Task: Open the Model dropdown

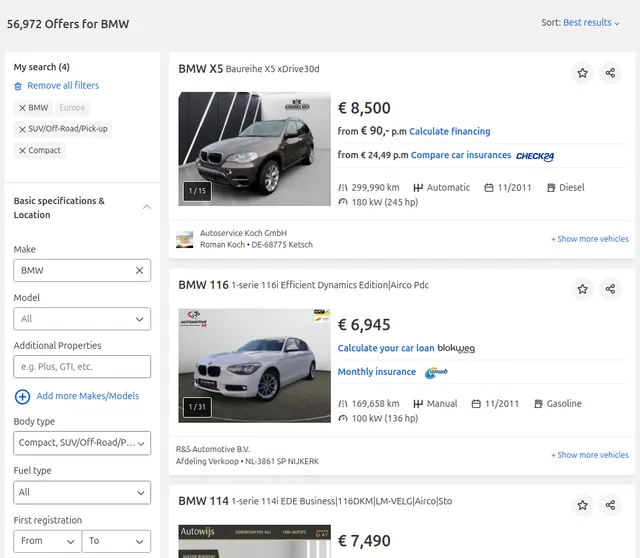Action: (x=82, y=319)
